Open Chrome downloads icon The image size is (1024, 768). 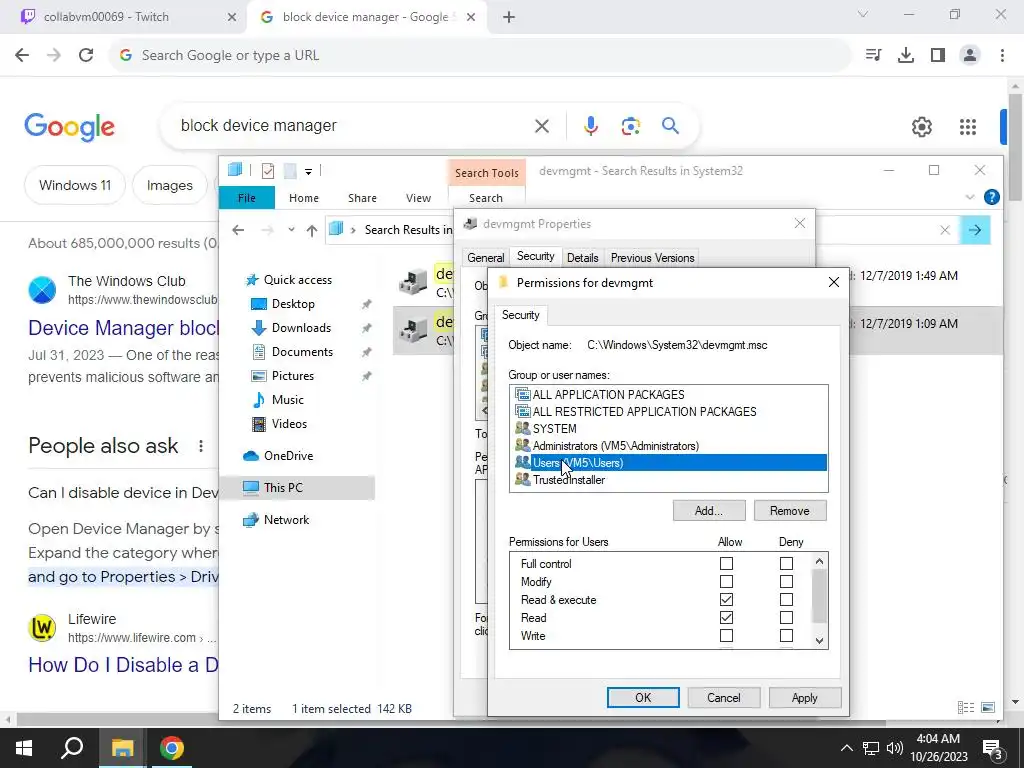pos(906,56)
